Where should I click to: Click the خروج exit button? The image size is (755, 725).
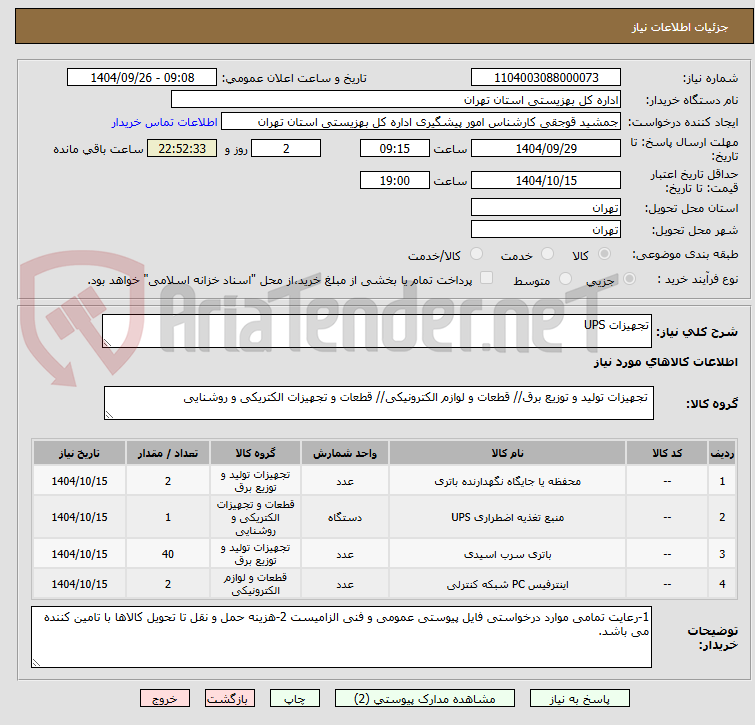[x=165, y=699]
